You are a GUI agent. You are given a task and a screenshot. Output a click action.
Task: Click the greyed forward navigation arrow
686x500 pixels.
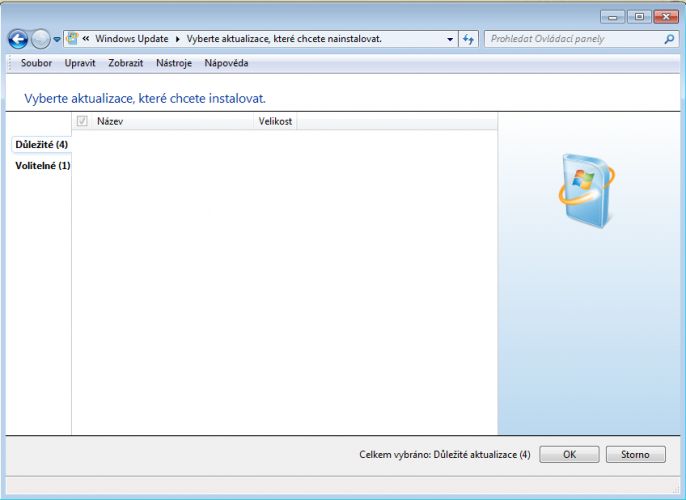coord(41,39)
